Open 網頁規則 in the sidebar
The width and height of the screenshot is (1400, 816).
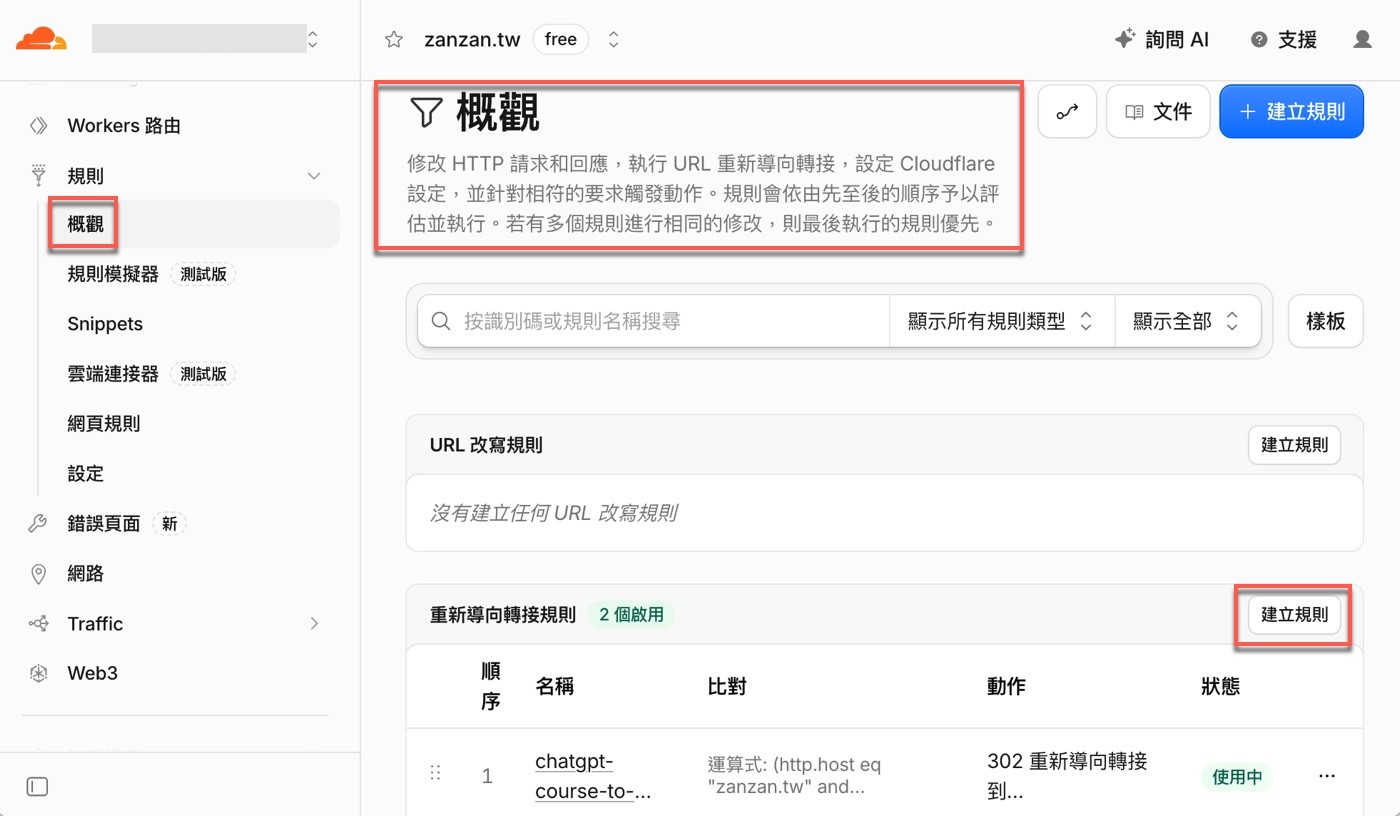[x=104, y=424]
